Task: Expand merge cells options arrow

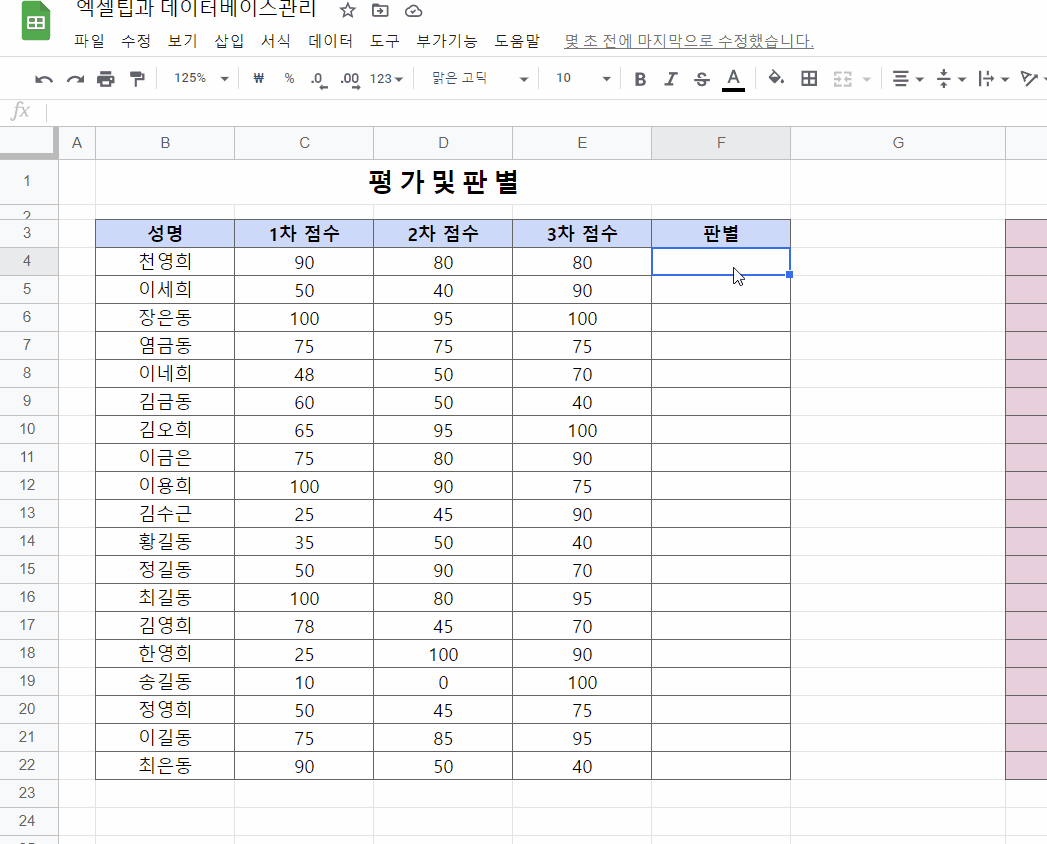Action: [866, 79]
